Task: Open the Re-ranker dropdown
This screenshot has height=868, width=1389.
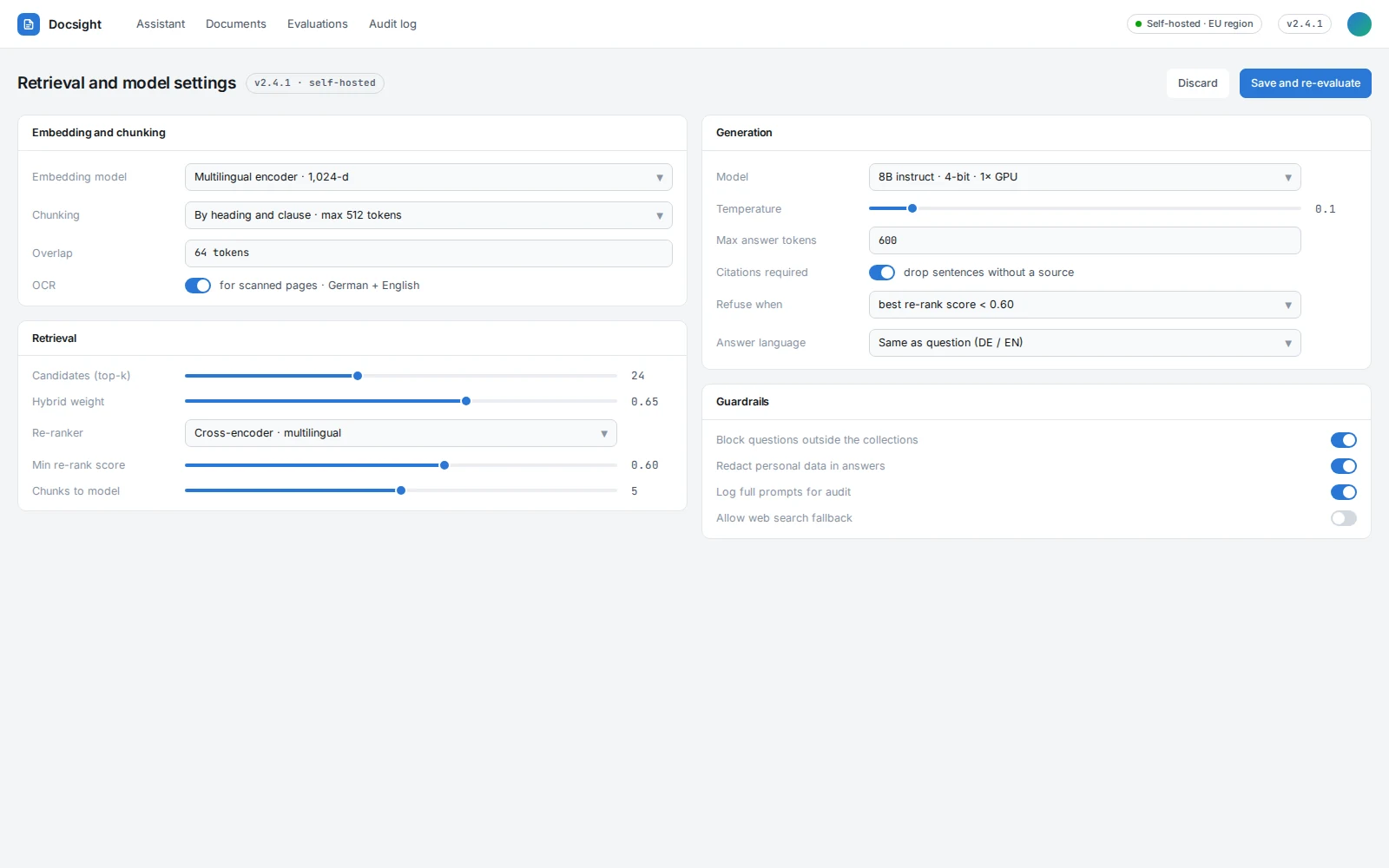Action: tap(401, 433)
